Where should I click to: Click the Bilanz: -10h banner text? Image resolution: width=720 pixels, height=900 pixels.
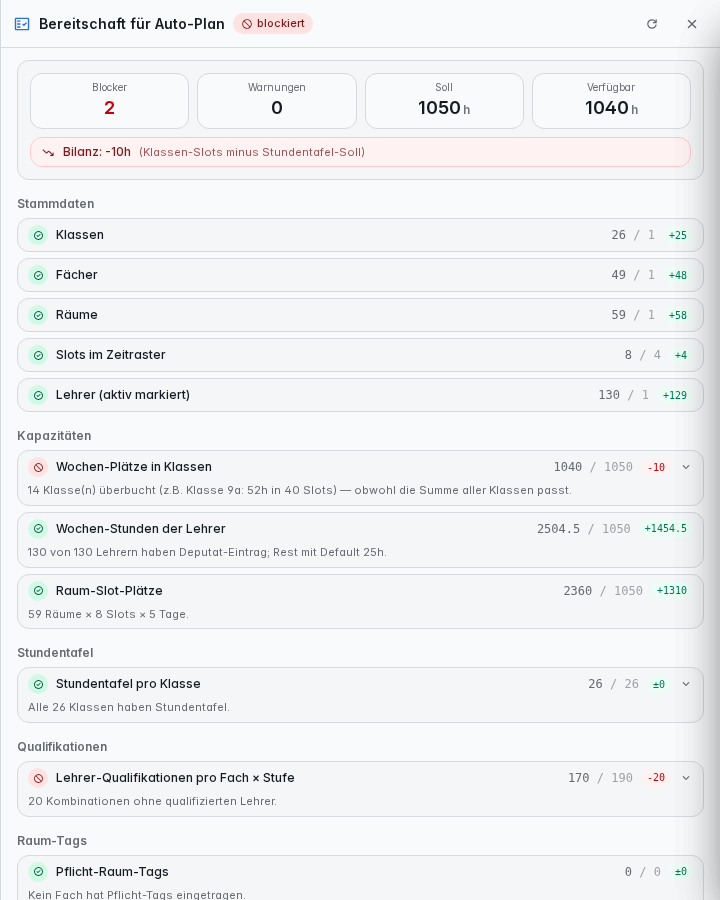coord(96,152)
